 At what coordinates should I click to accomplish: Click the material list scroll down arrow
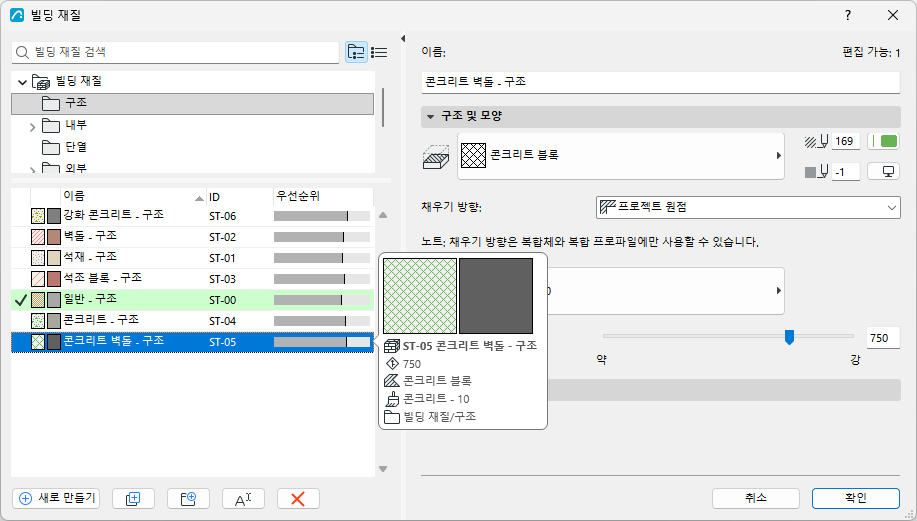tap(383, 469)
